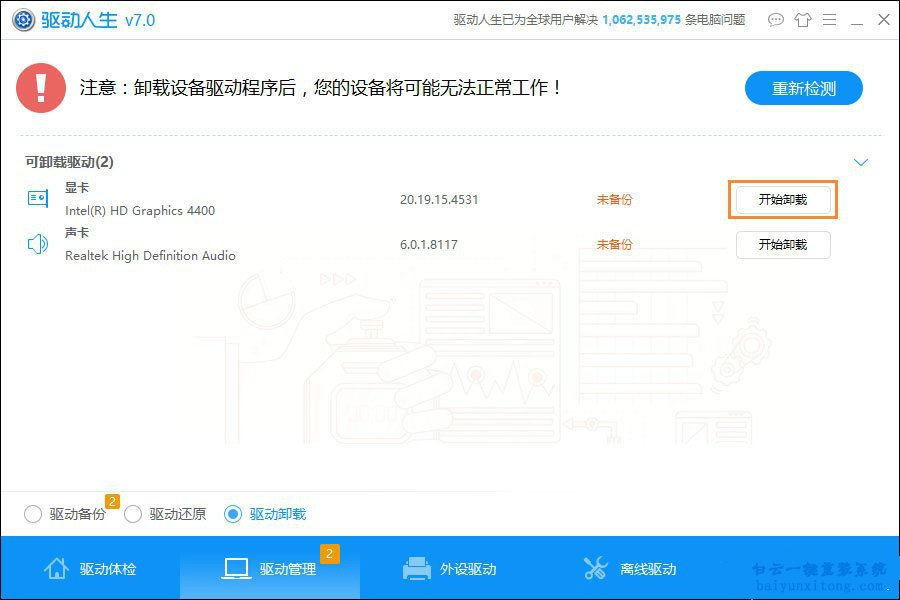Select the 驱动备份 radio button
900x600 pixels.
tap(33, 514)
